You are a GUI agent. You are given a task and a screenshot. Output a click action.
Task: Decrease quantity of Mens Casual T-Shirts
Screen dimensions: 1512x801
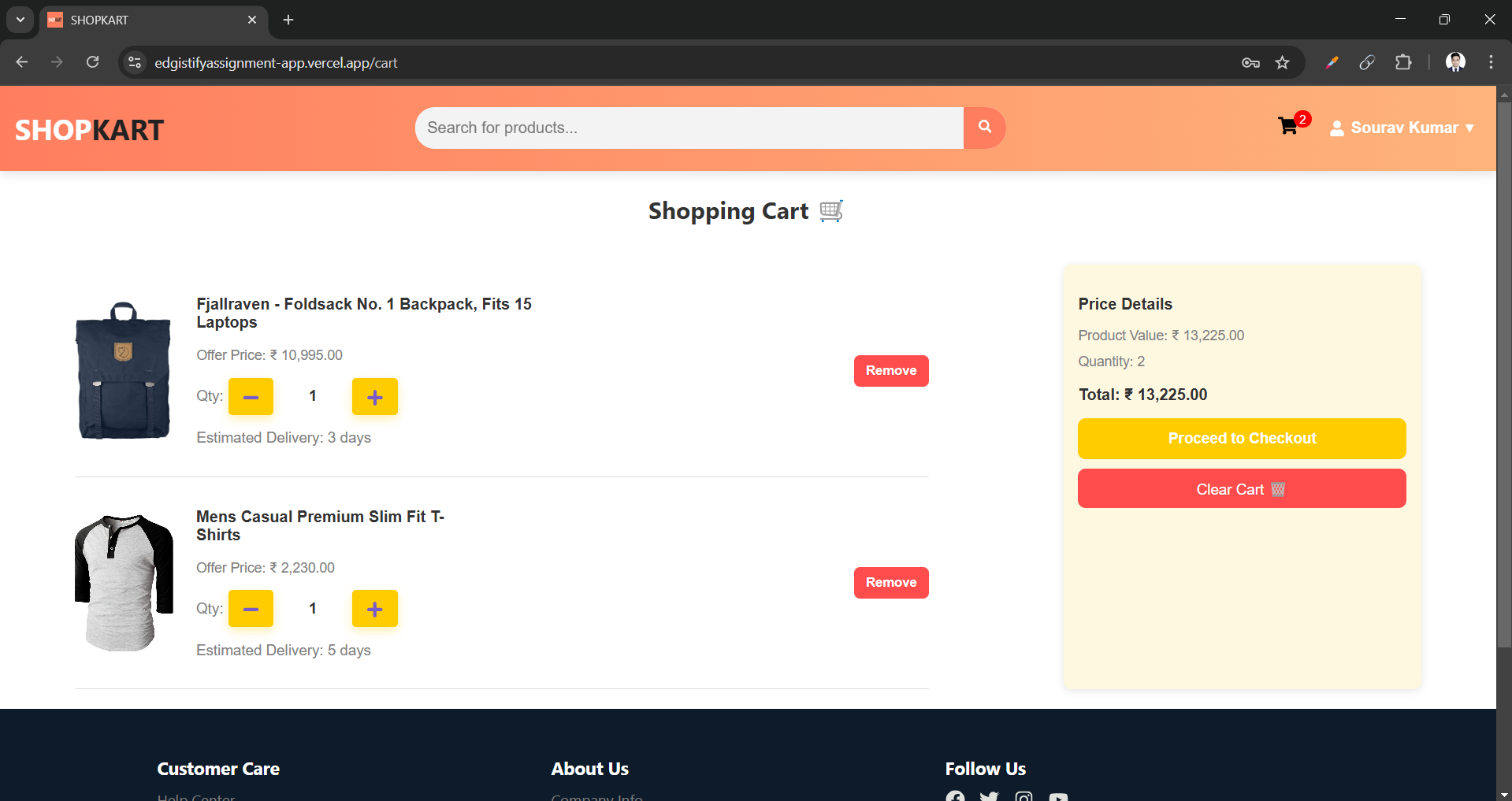tap(251, 609)
